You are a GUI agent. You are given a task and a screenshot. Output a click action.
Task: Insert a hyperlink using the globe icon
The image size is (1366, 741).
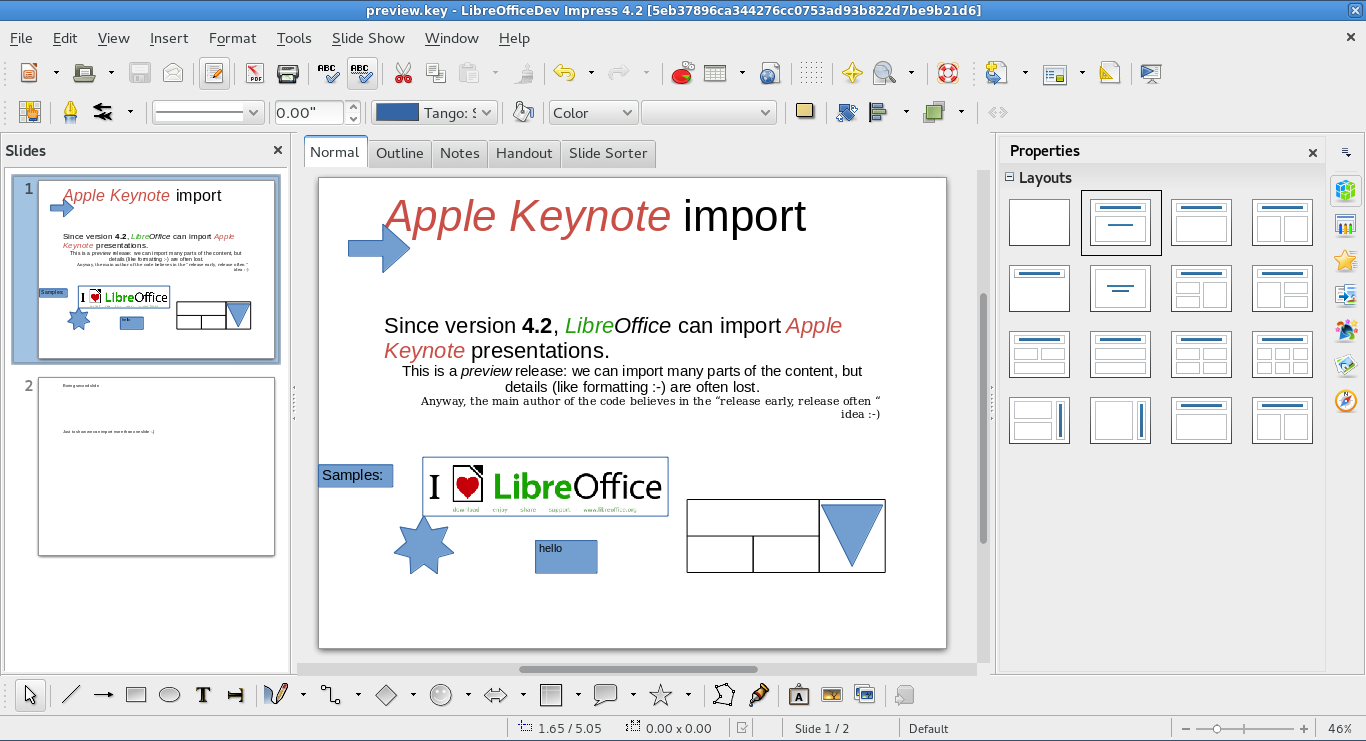[769, 73]
